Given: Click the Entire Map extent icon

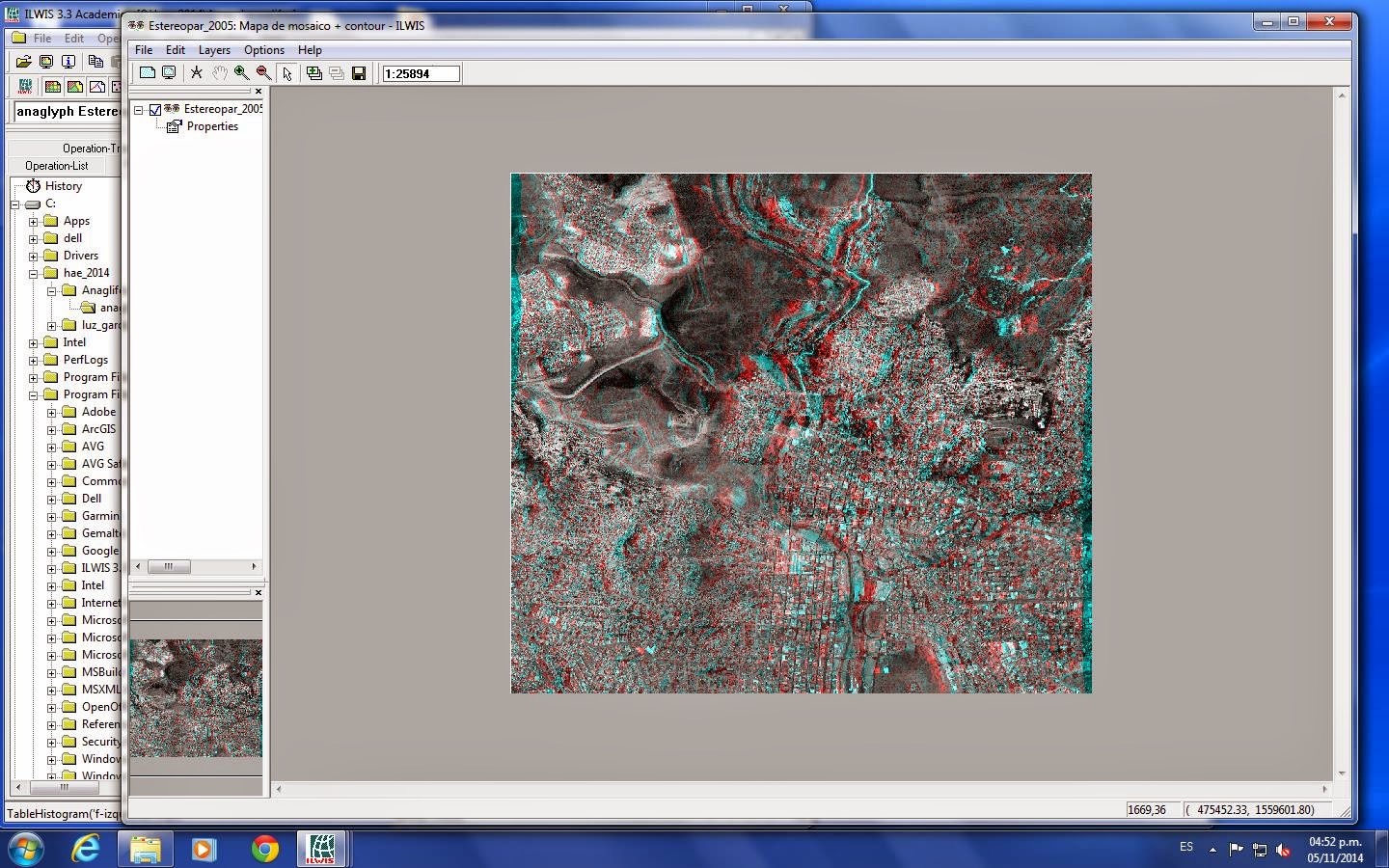Looking at the screenshot, I should coord(170,73).
